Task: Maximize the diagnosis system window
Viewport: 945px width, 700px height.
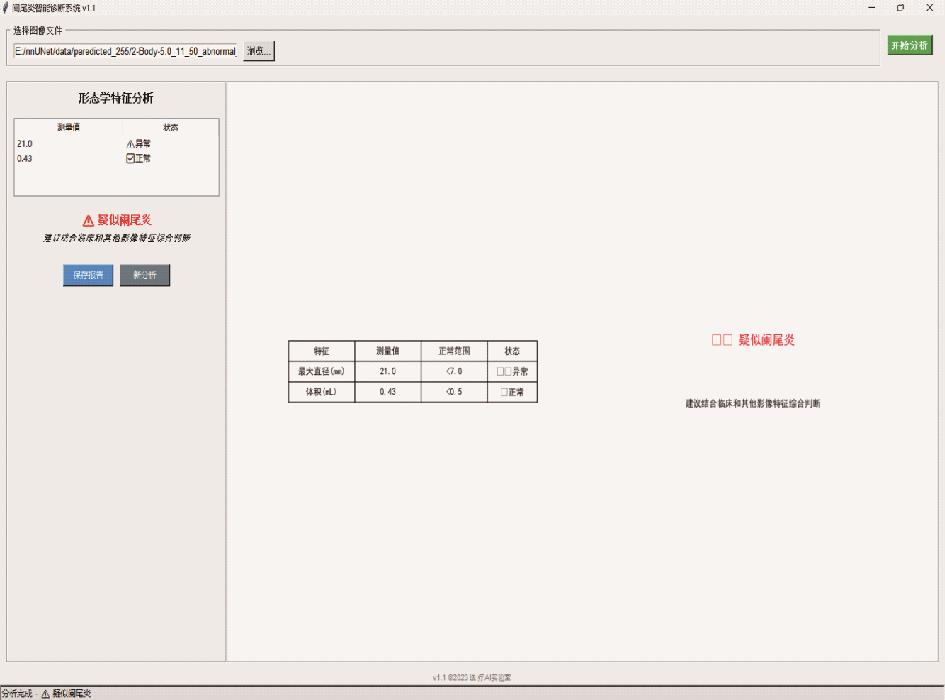Action: 900,7
